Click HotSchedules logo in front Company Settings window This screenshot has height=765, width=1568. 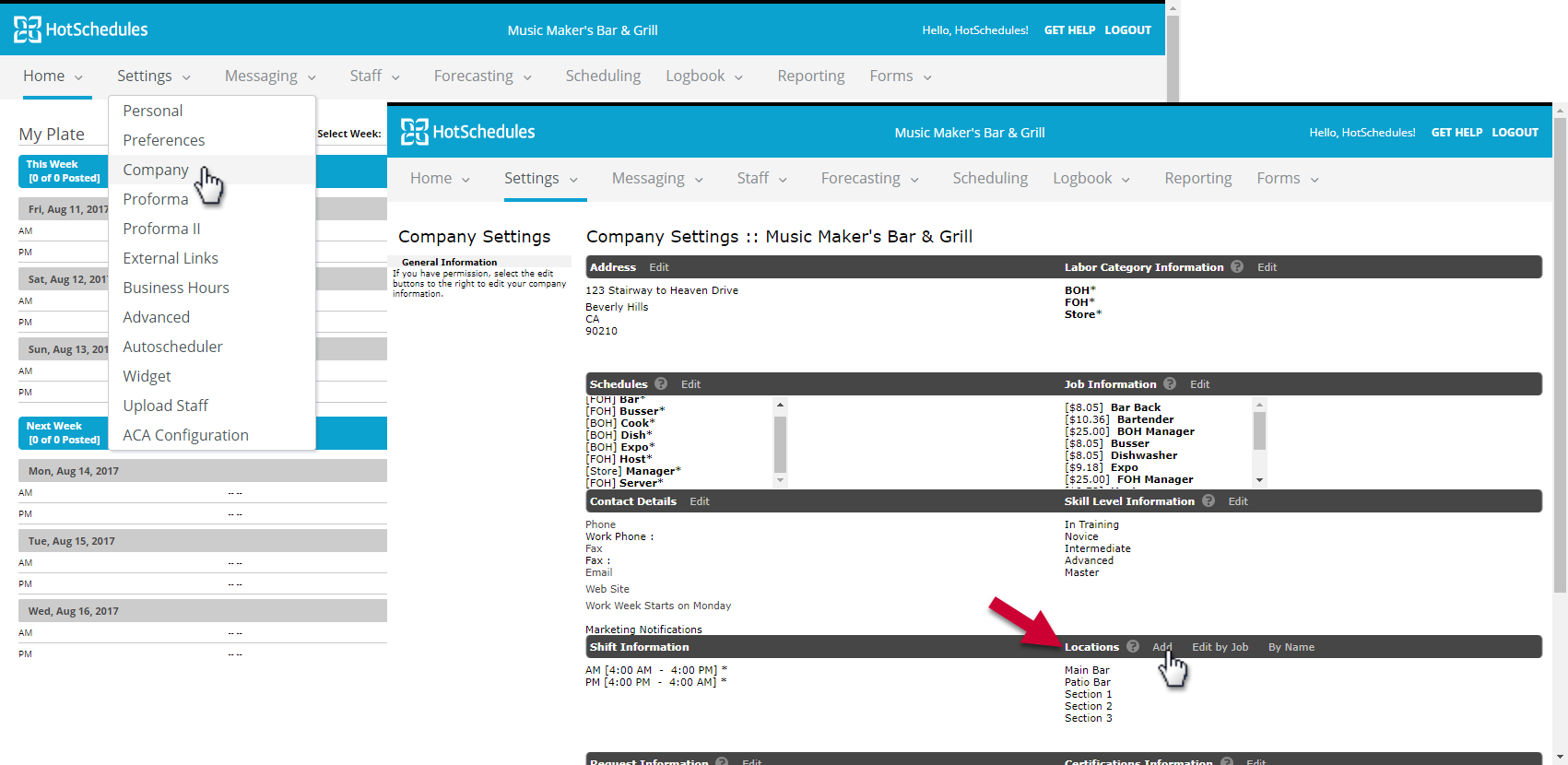pyautogui.click(x=468, y=132)
